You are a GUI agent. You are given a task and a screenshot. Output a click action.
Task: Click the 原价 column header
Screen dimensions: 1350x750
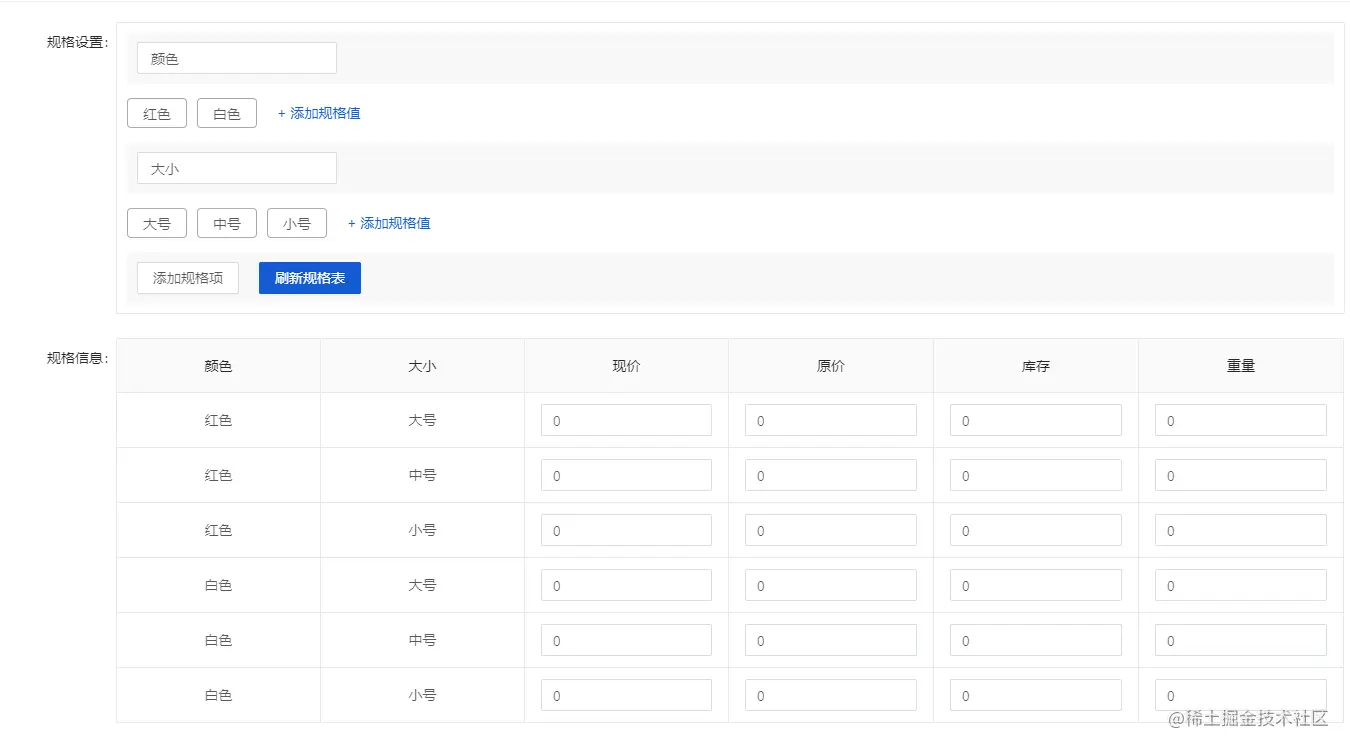pyautogui.click(x=831, y=366)
